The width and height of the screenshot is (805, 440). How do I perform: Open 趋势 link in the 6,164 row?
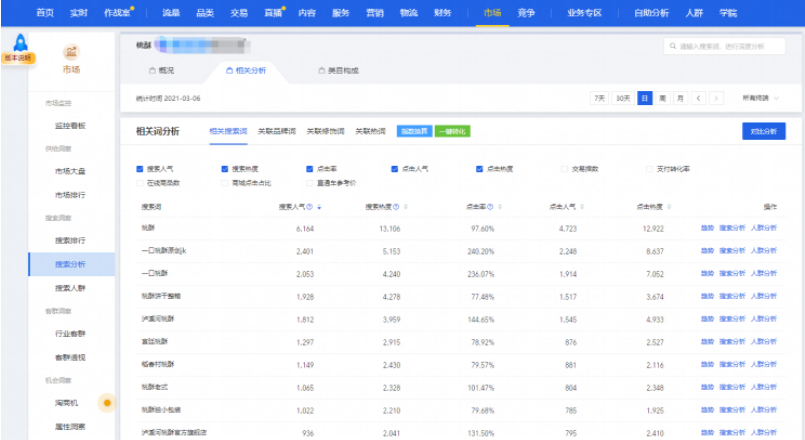click(x=707, y=228)
